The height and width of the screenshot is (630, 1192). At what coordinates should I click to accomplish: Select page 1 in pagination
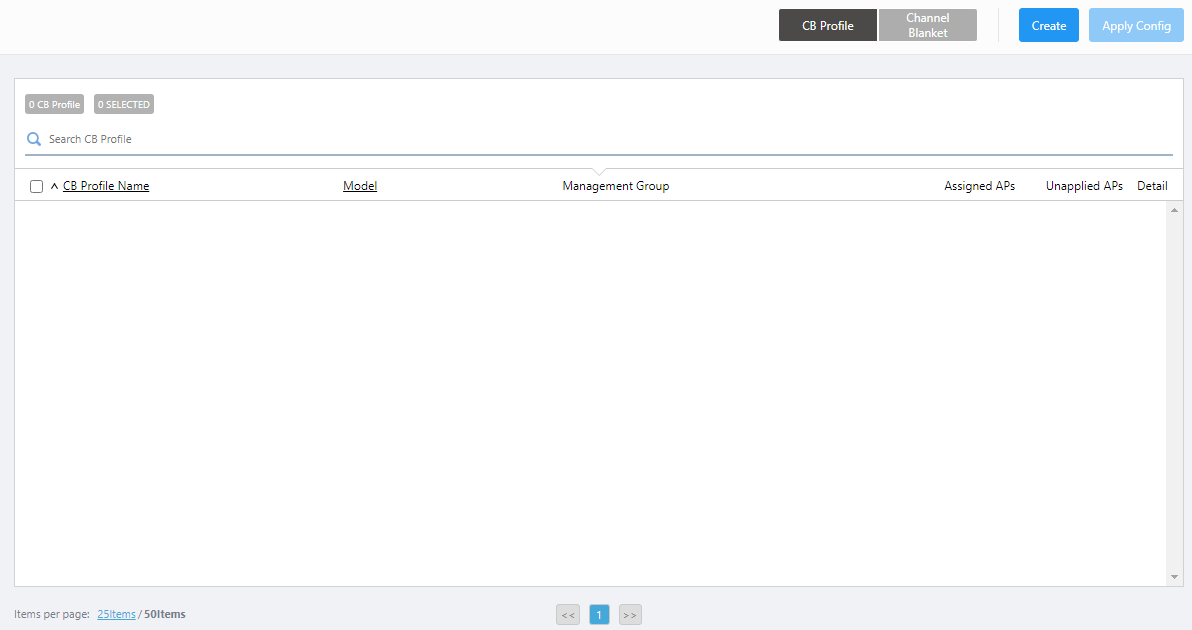click(x=599, y=615)
